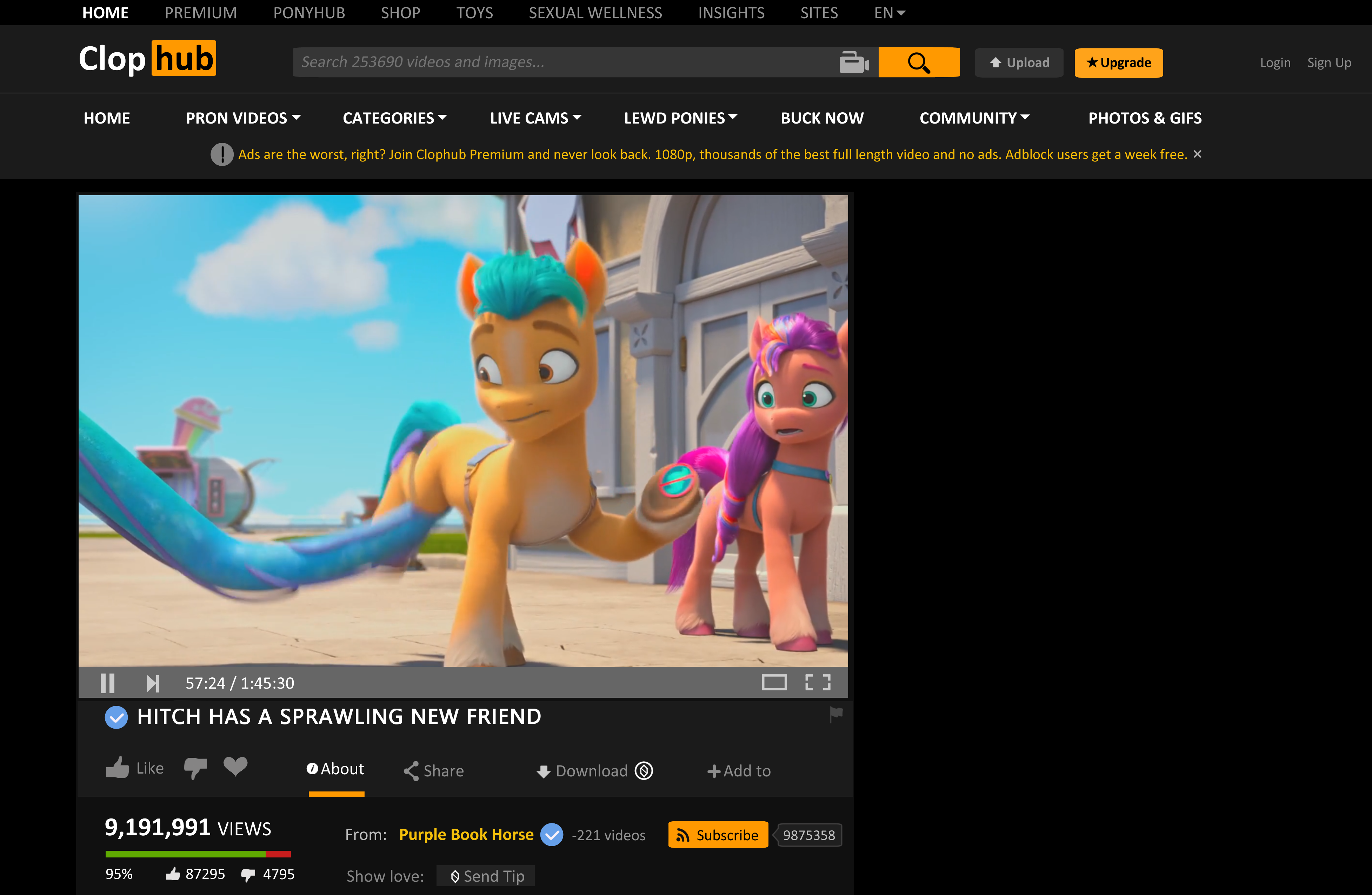The image size is (1372, 895).
Task: Pause the video with pause button
Action: pos(107,683)
